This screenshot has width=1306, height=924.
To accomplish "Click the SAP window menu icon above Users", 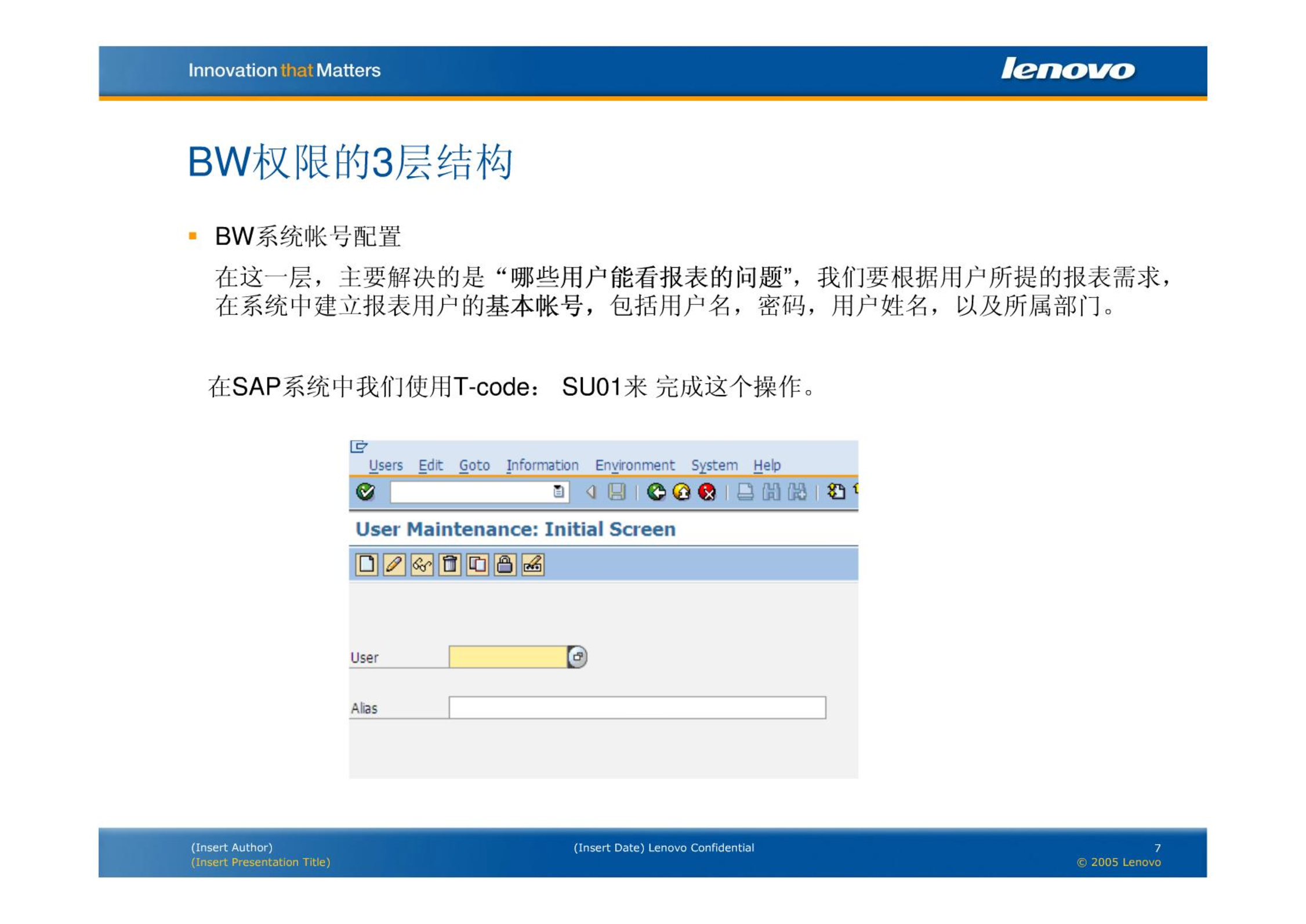I will [x=359, y=446].
